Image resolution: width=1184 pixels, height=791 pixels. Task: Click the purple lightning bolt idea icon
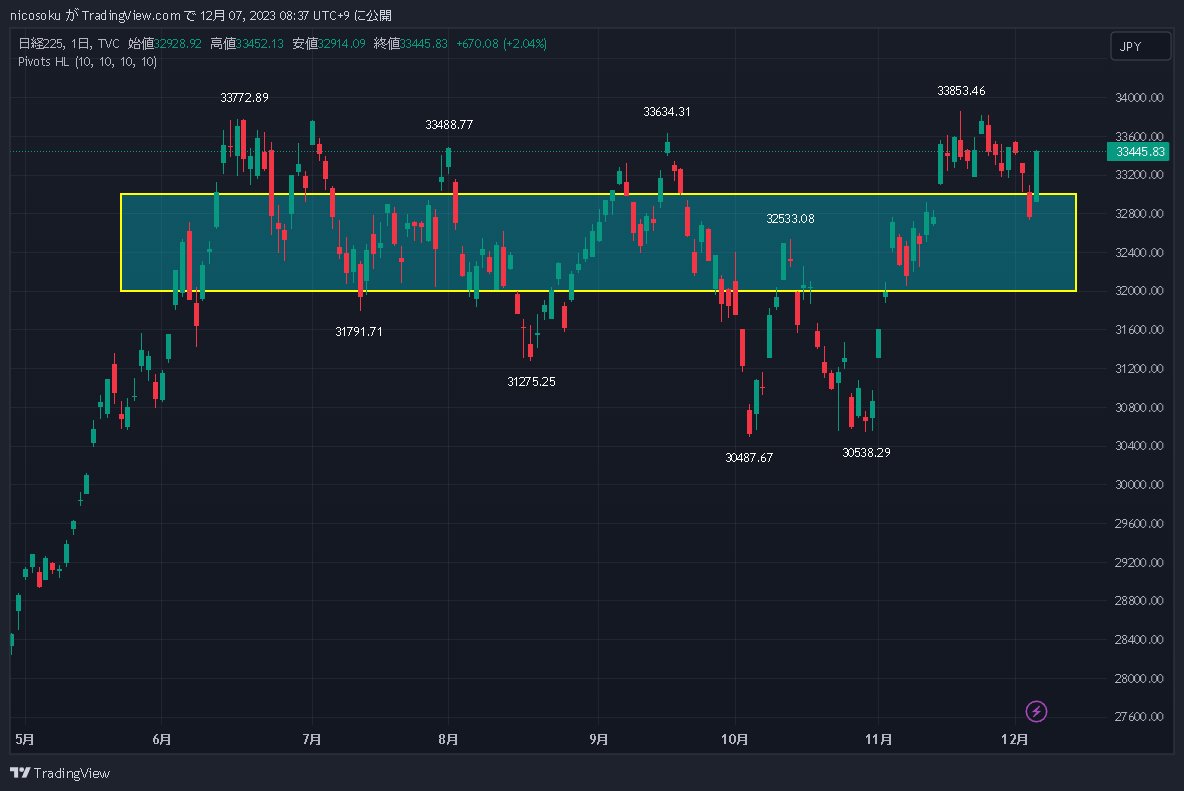[1036, 711]
